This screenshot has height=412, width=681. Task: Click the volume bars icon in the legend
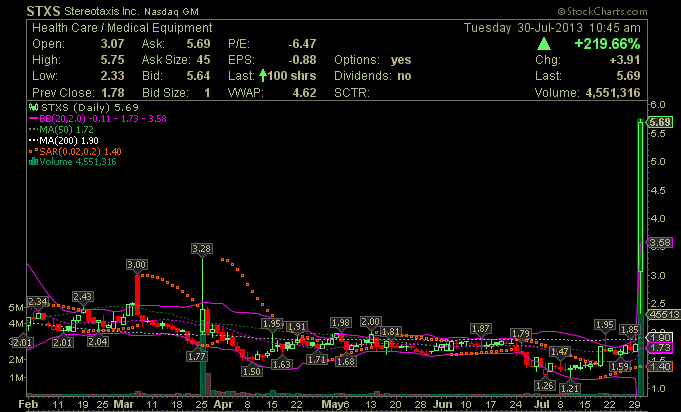[x=33, y=162]
